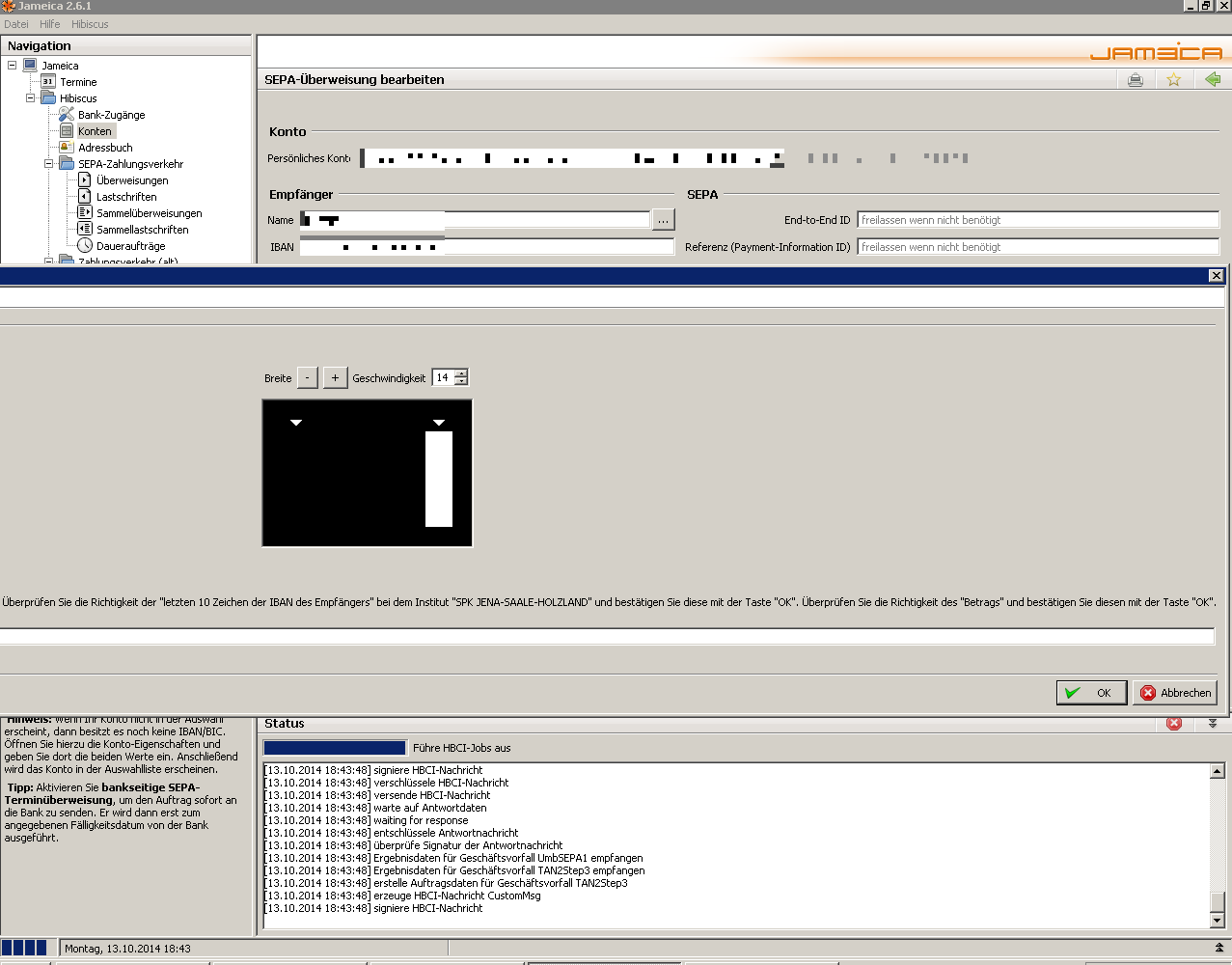The width and height of the screenshot is (1232, 965).
Task: Collapse the SEPA-Zahlungsverkehr folder node
Action: (49, 164)
